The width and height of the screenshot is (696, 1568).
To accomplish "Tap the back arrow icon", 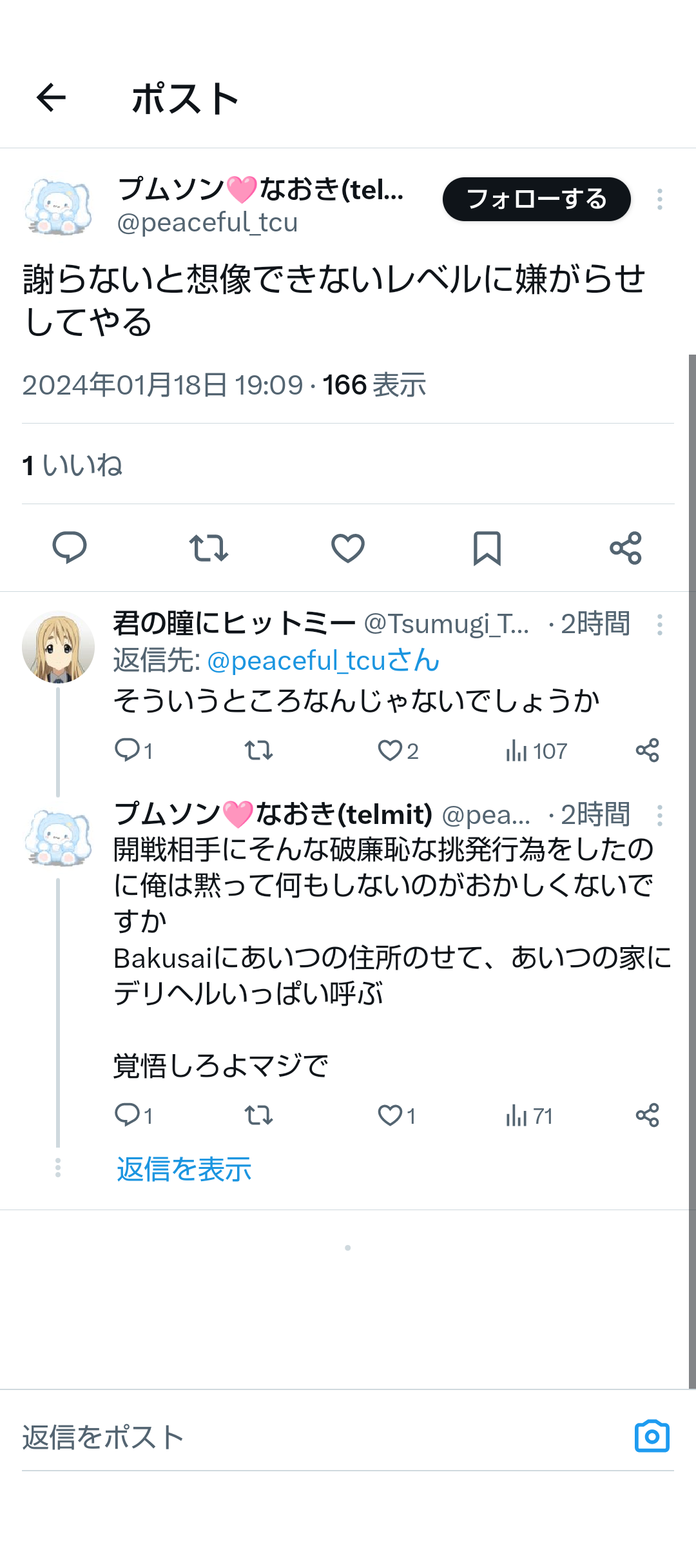I will pyautogui.click(x=52, y=98).
